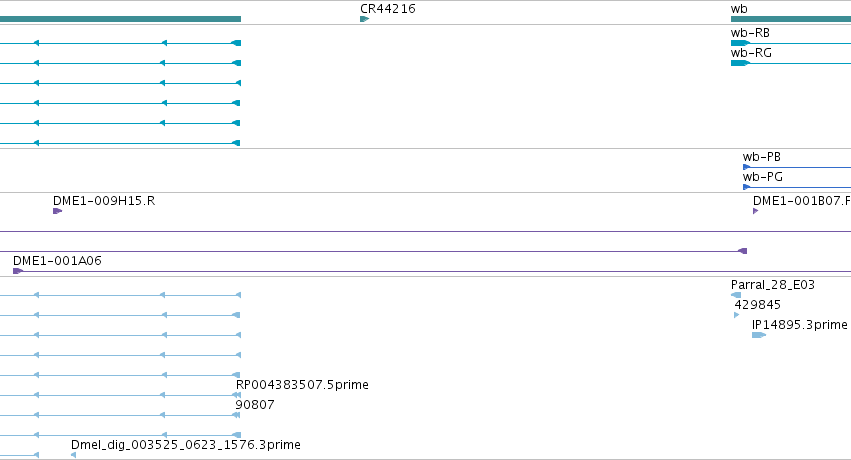851x460 pixels.
Task: Select the wb-PG protein label
Action: pyautogui.click(x=763, y=177)
